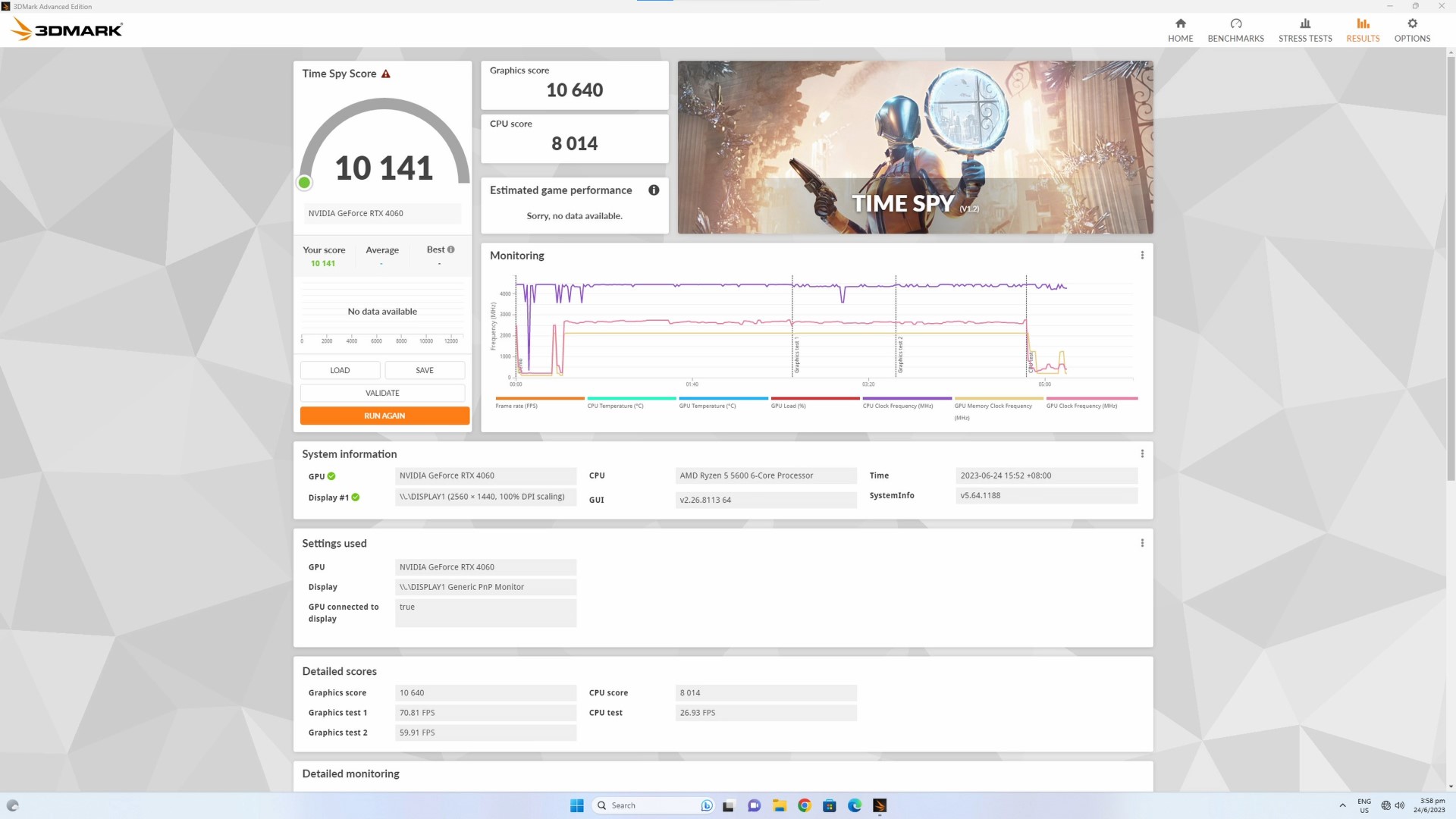Open the Settings used three-dot menu
Screen dimensions: 1456x819
pyautogui.click(x=1142, y=542)
